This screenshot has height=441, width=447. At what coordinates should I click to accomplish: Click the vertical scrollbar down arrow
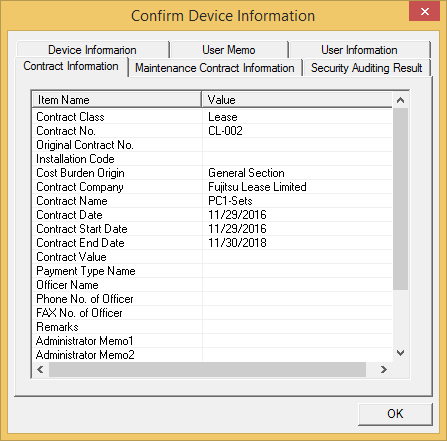400,353
